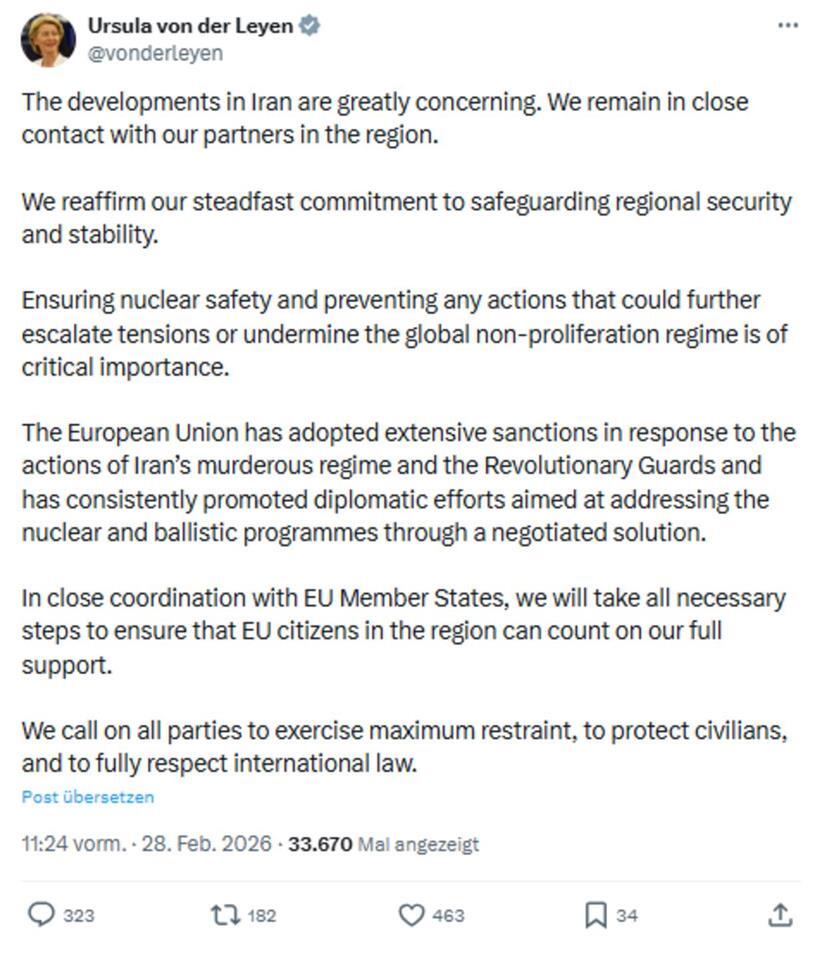Like the post with the heart icon

pos(411,914)
